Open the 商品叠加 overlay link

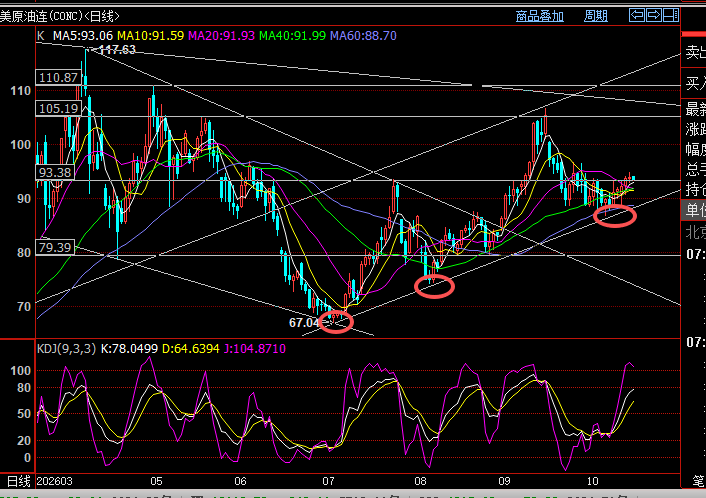point(539,16)
